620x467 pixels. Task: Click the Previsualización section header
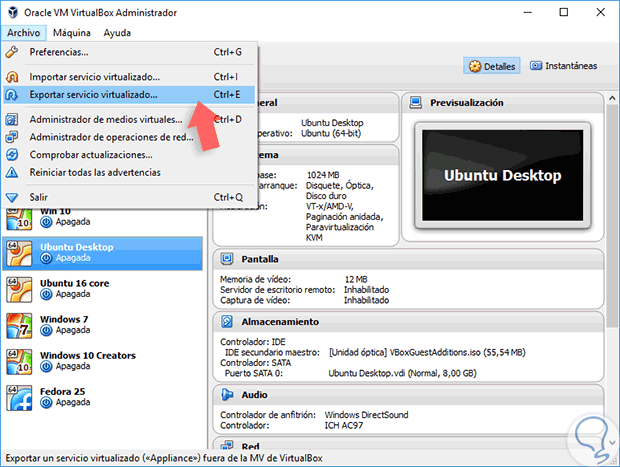click(502, 103)
